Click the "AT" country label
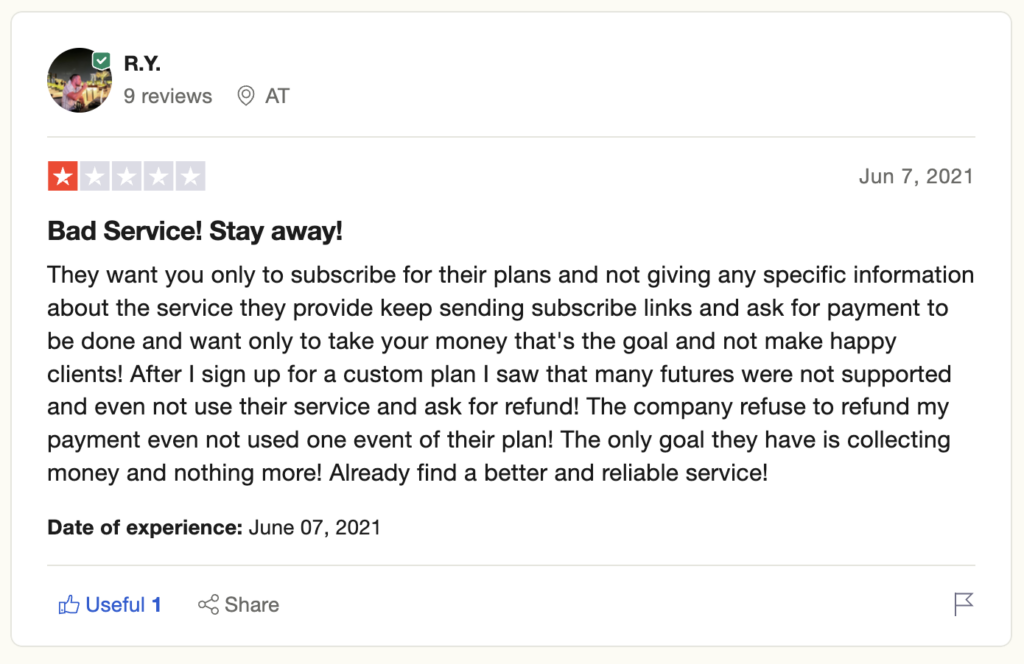Screen dimensions: 1024x664 pos(277,96)
